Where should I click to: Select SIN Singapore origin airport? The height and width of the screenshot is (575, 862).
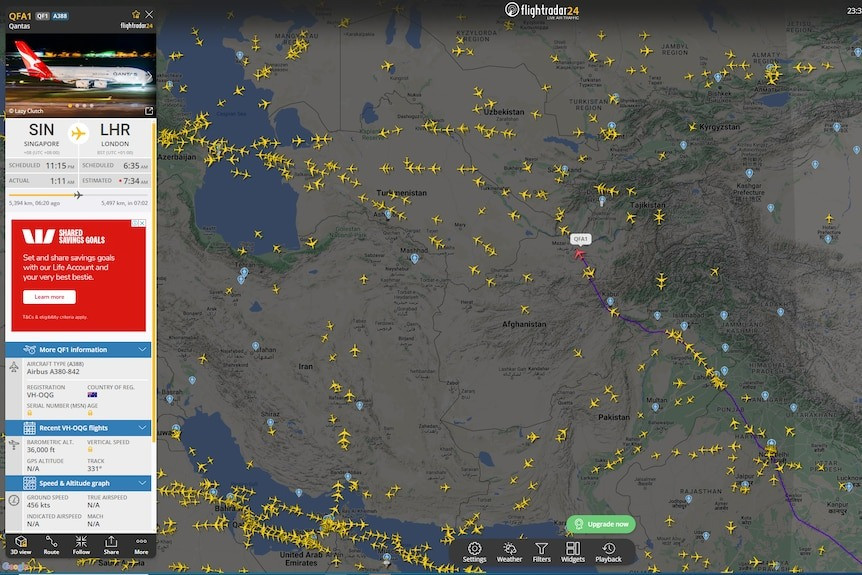[x=41, y=135]
